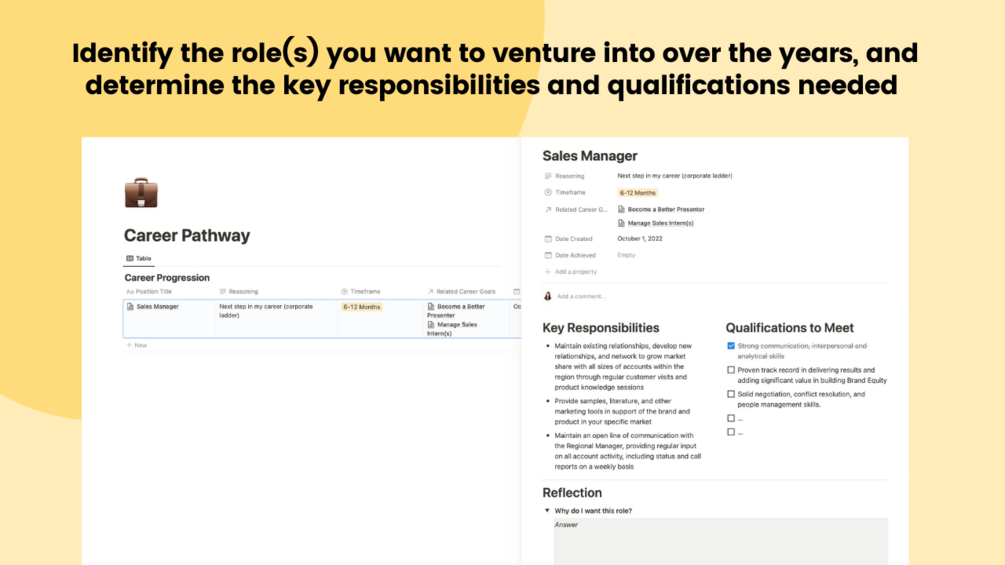Click the Reasoning text icon in side panel
This screenshot has height=565, width=1005.
tap(548, 176)
